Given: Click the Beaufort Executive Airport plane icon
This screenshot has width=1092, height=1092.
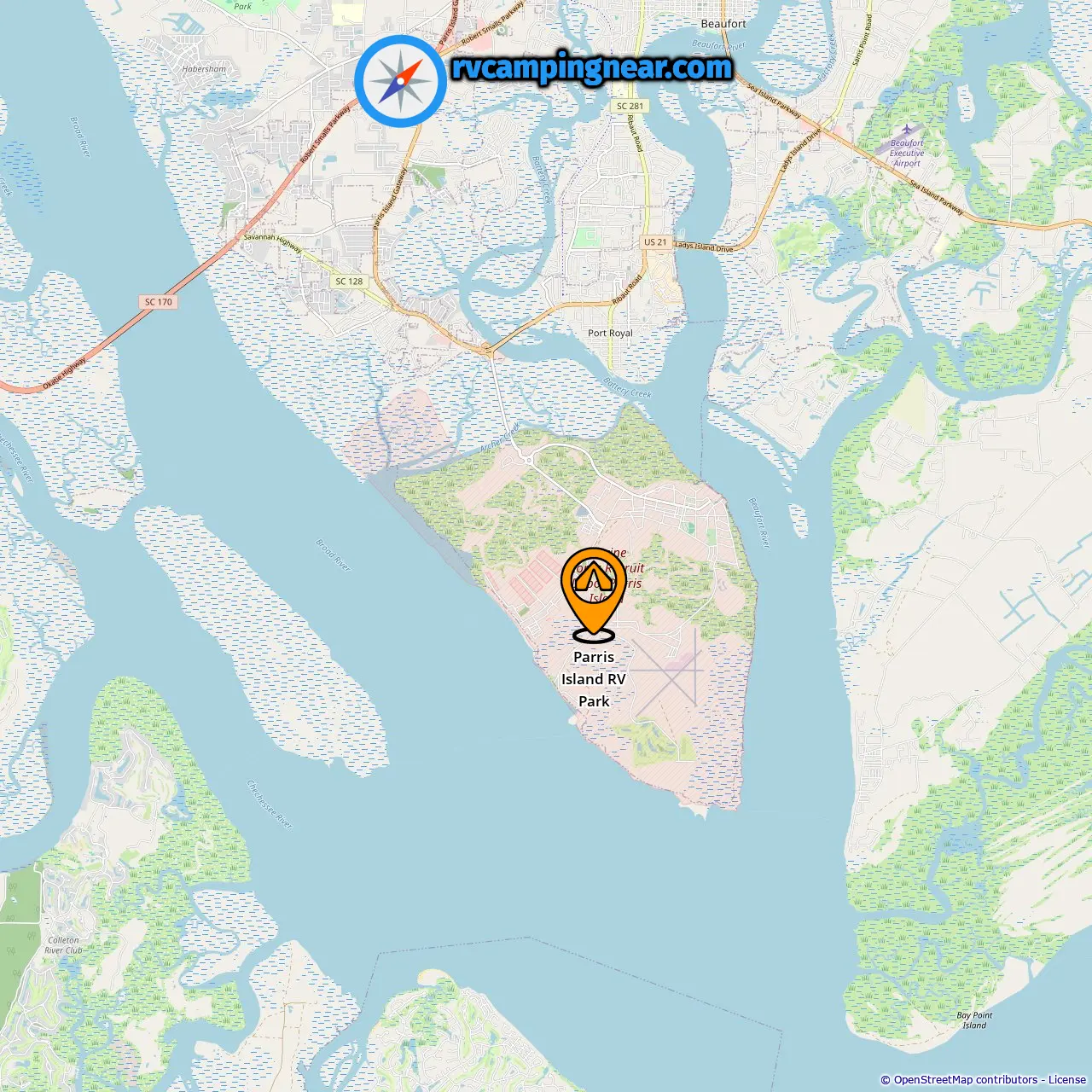Looking at the screenshot, I should pyautogui.click(x=906, y=130).
